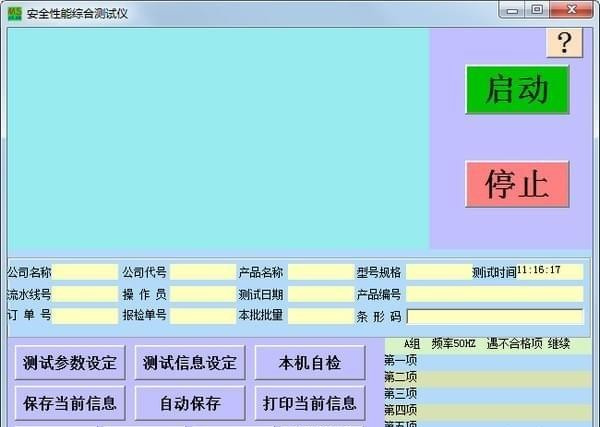Focus the 本批批量 input field
The image size is (600, 427).
[321, 316]
